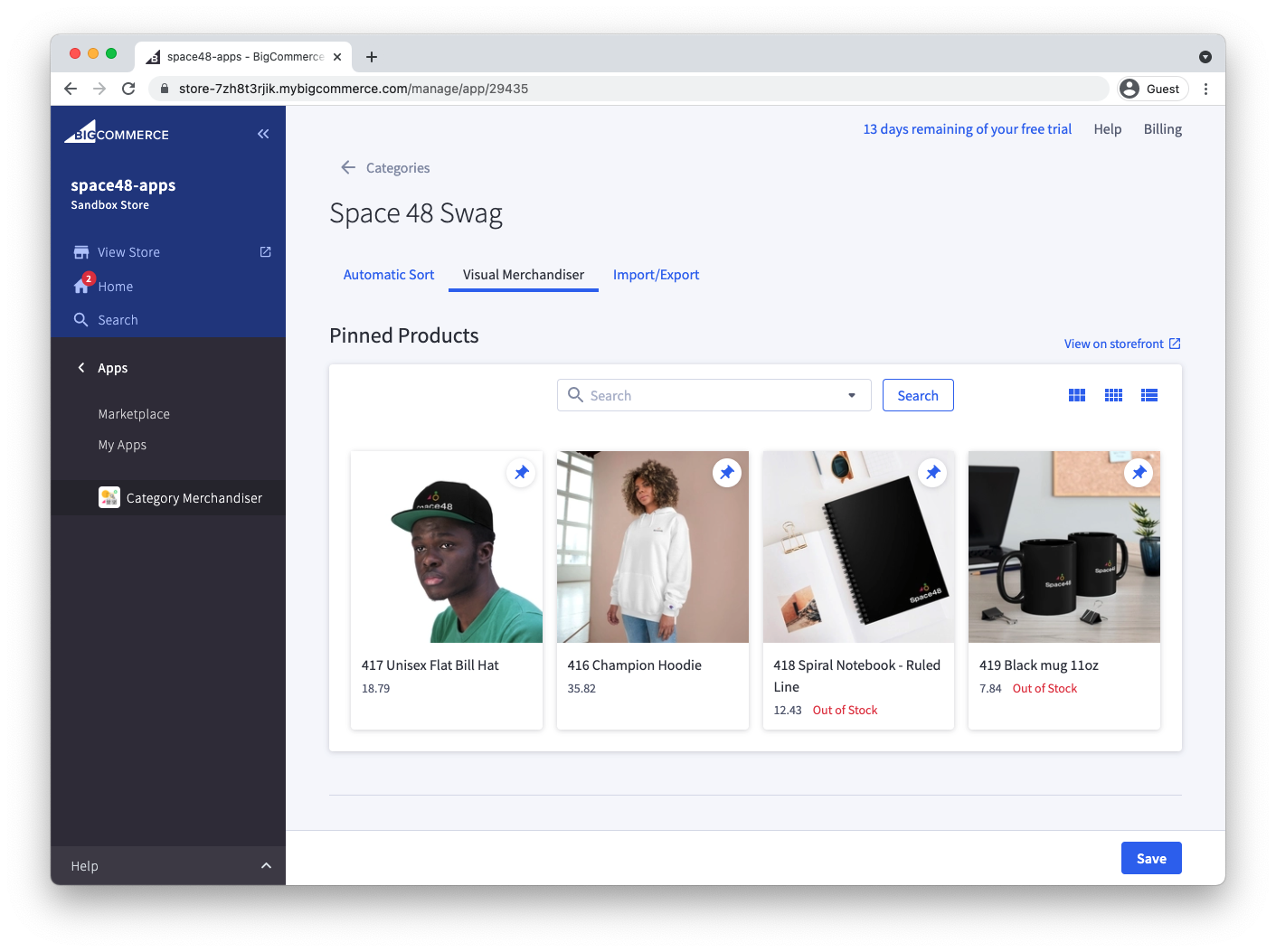The width and height of the screenshot is (1276, 952).
Task: Unpin the 416 Champion Hoodie product
Action: (727, 473)
